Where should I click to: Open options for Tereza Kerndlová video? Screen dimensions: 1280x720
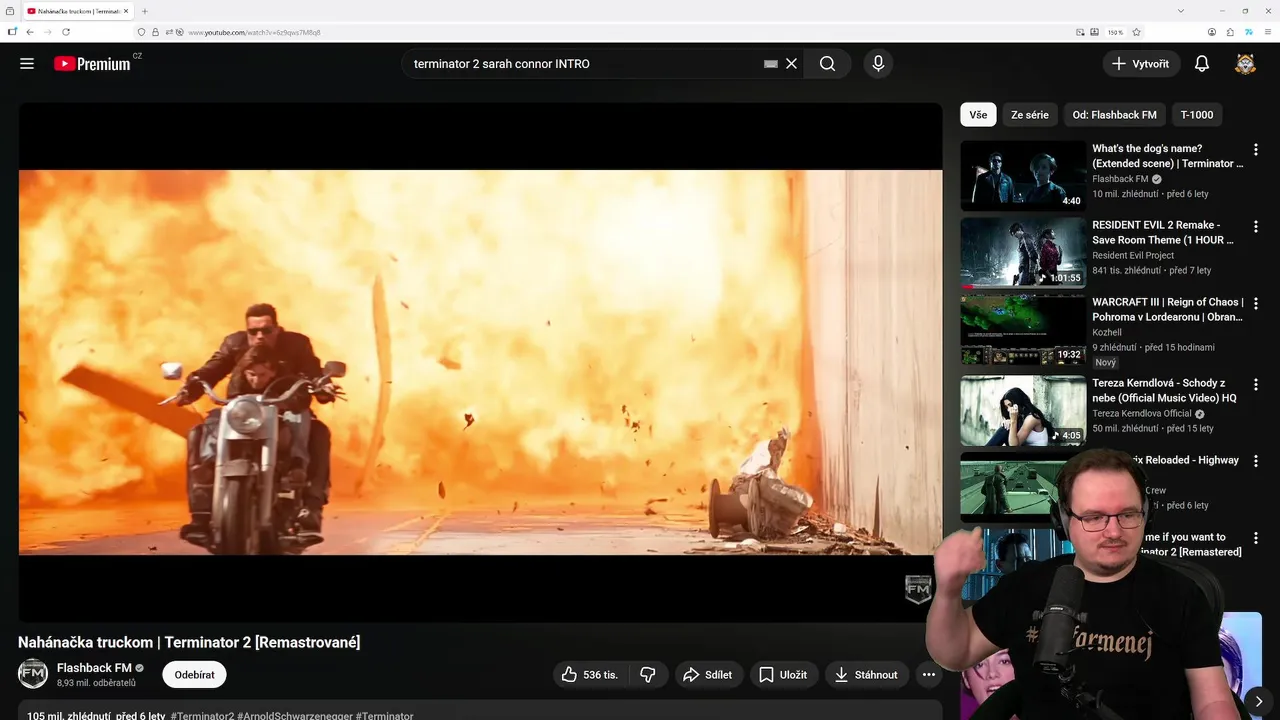[1256, 384]
